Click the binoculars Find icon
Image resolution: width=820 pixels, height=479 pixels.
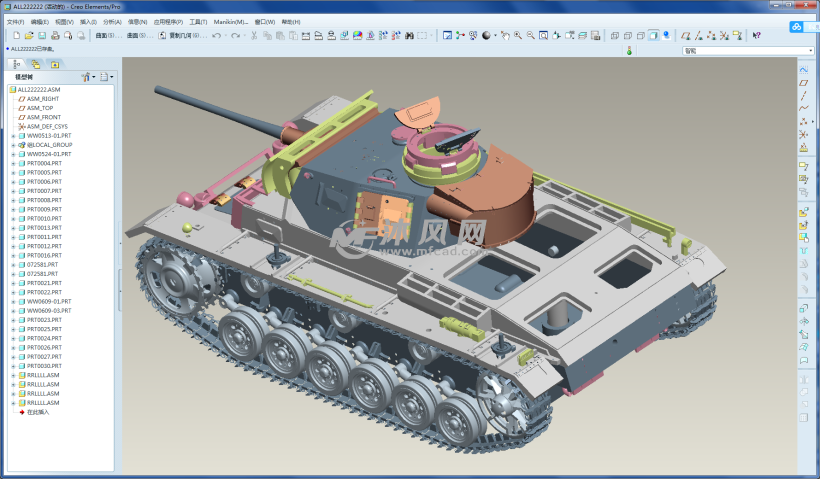coord(409,35)
